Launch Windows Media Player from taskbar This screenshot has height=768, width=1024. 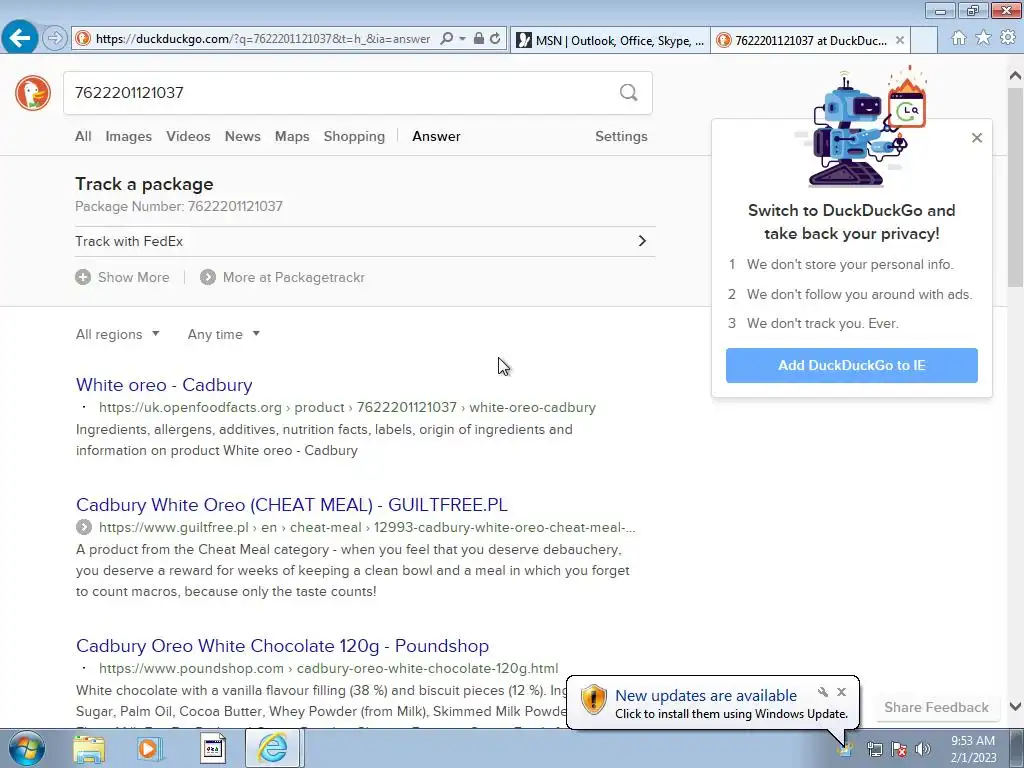click(150, 748)
